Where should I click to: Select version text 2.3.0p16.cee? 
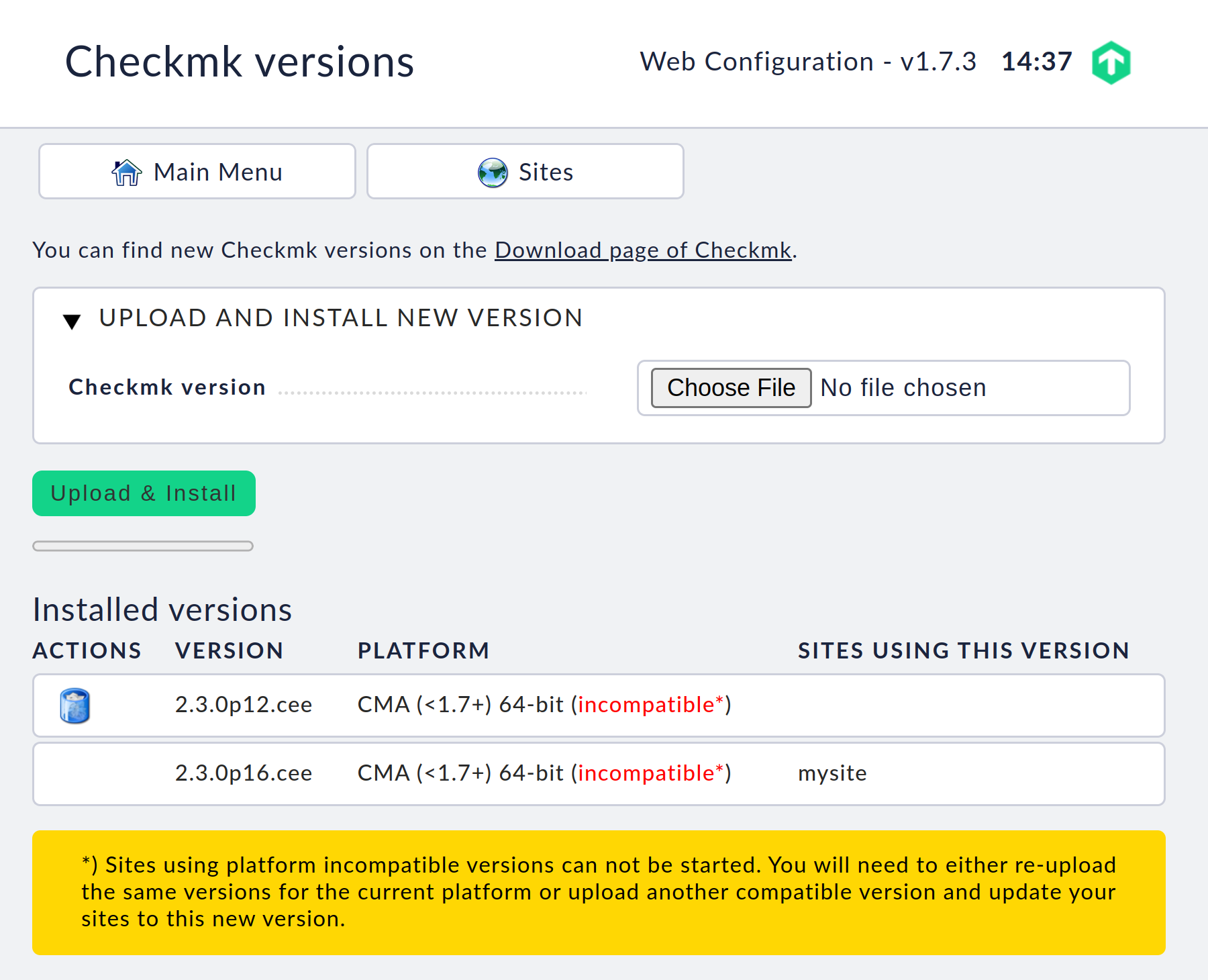244,773
